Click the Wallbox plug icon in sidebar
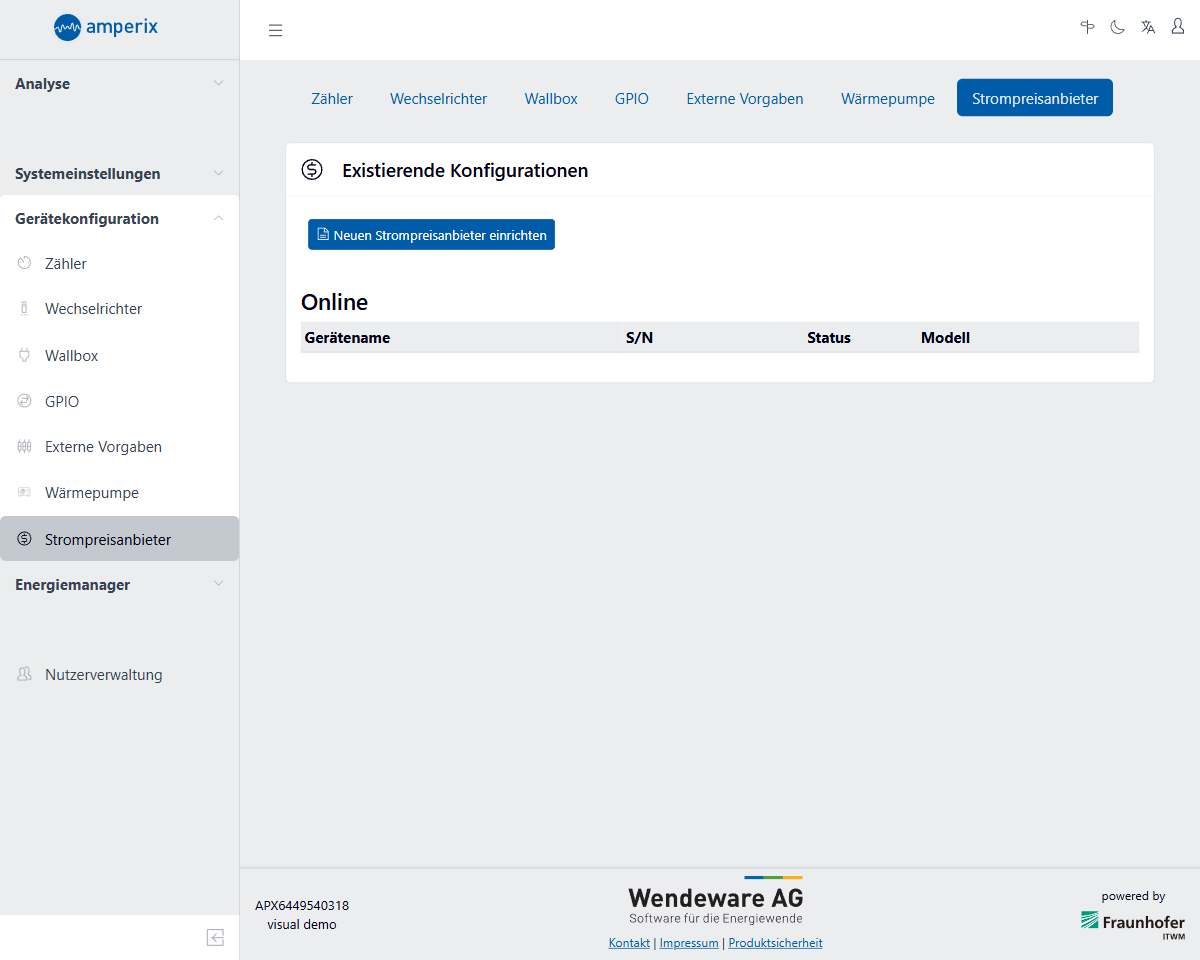This screenshot has height=960, width=1200. pos(25,355)
